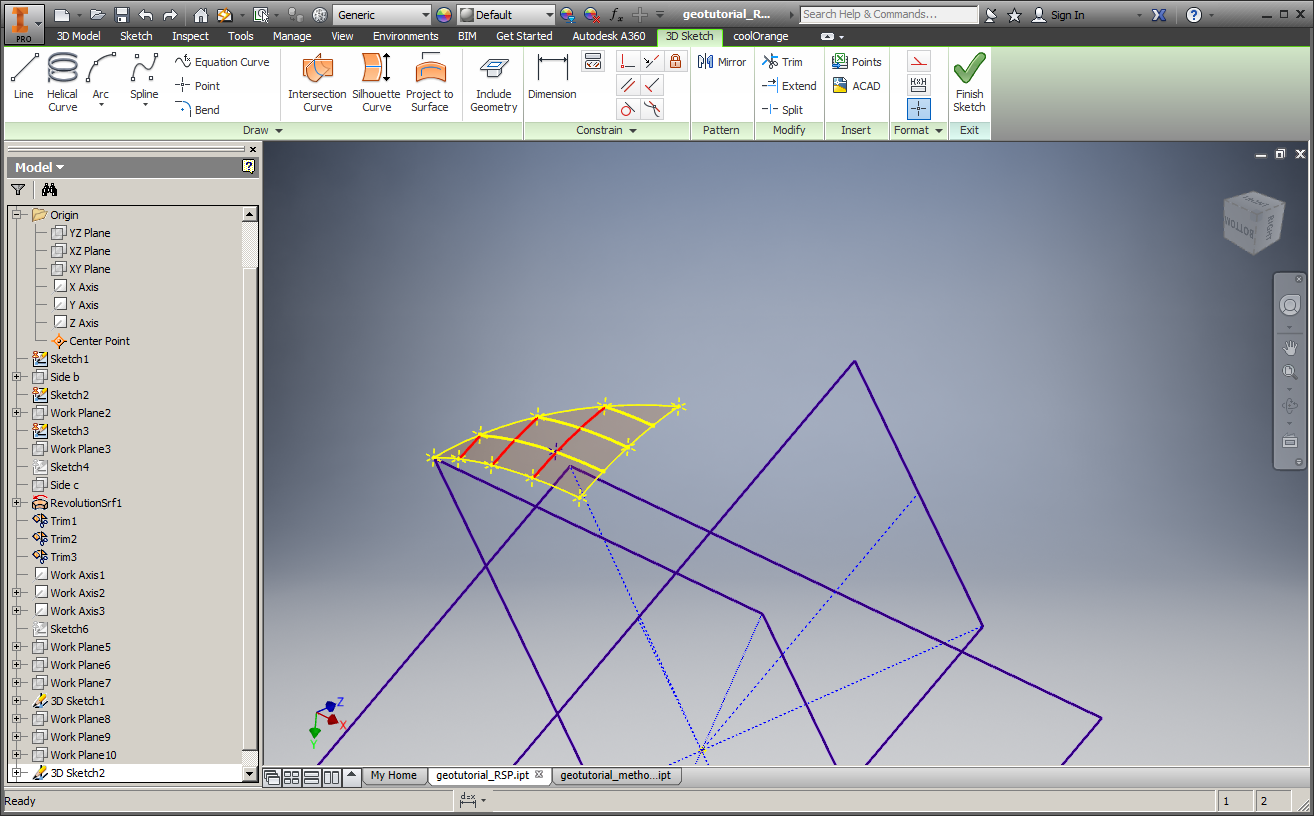The width and height of the screenshot is (1314, 816).
Task: Click the Search Help & Commands field
Action: 889,15
